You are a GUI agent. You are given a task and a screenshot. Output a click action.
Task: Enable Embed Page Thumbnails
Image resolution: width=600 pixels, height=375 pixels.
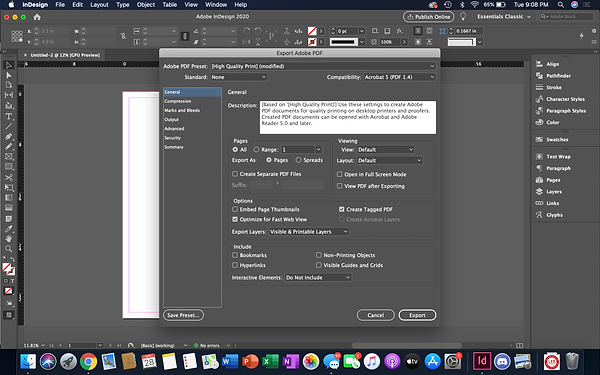click(x=235, y=209)
